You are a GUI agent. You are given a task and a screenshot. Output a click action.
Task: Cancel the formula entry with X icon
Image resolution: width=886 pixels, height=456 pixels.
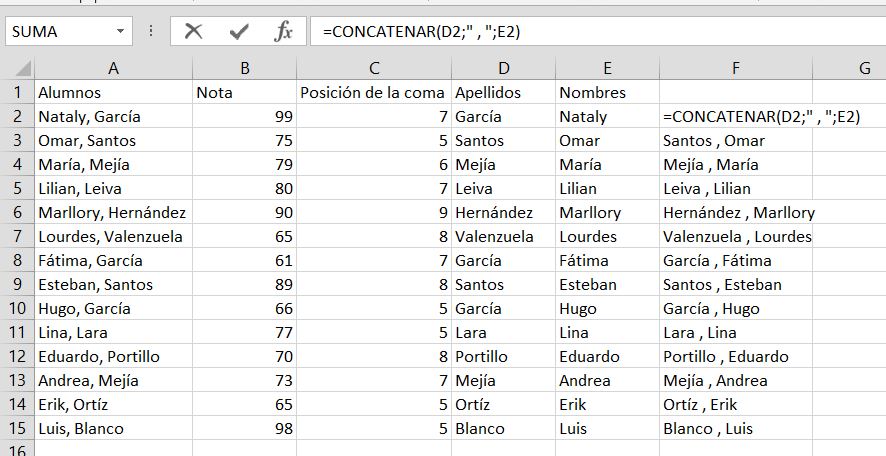pos(194,31)
